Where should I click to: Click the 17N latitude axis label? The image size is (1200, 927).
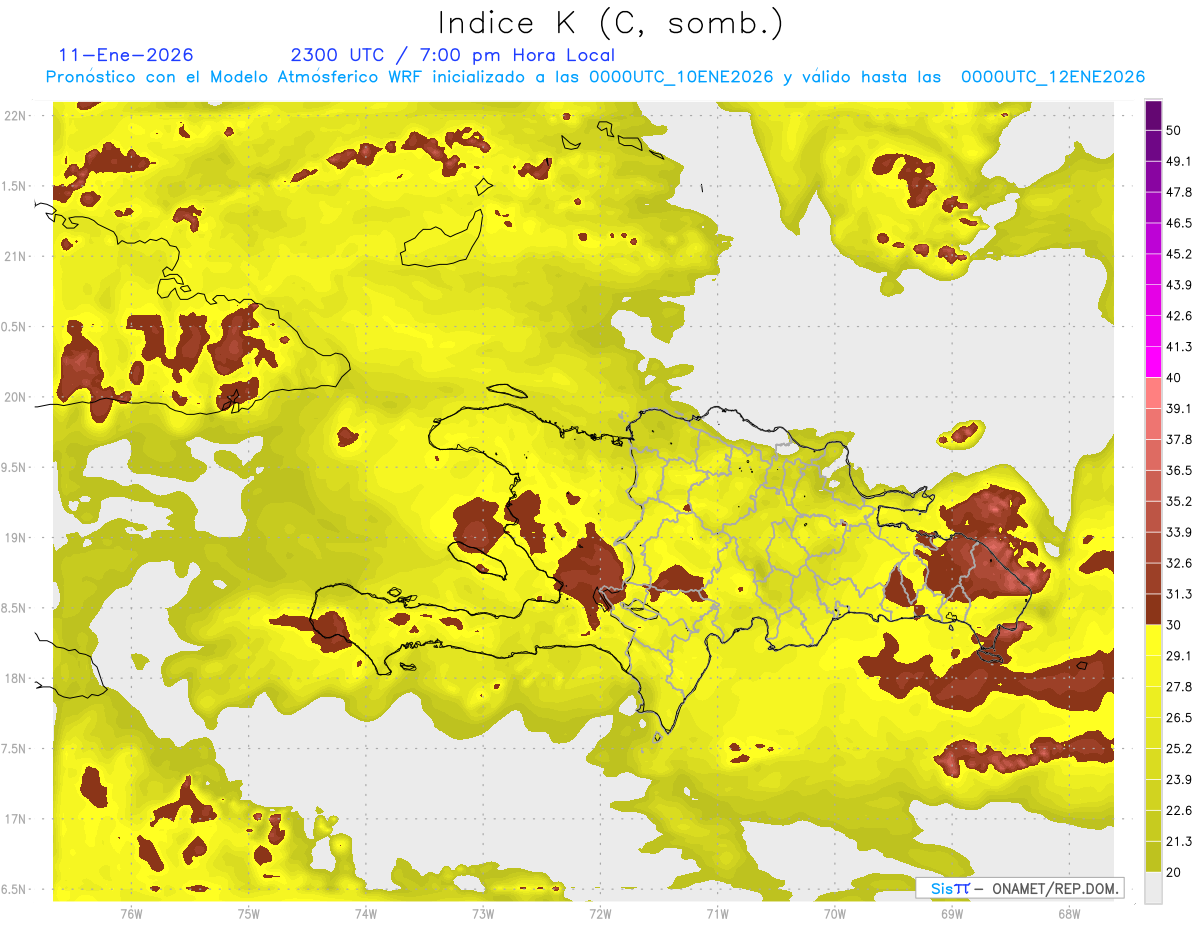tap(15, 820)
